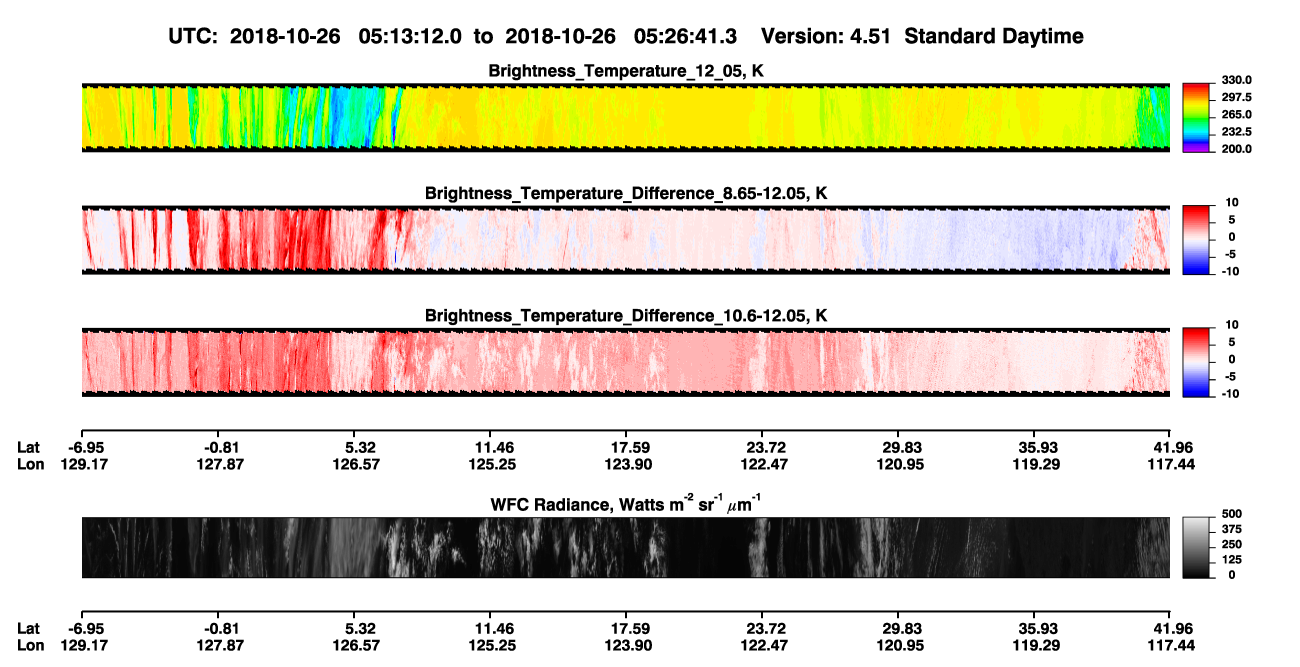The image size is (1300, 667).
Task: Click the '265.0' colorbar tick label
Action: (1237, 114)
